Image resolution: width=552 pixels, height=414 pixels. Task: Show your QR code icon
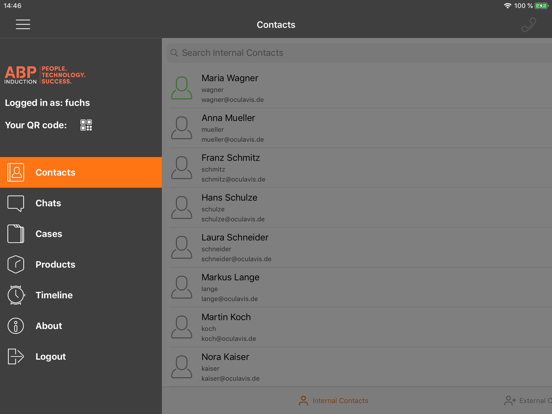(86, 125)
